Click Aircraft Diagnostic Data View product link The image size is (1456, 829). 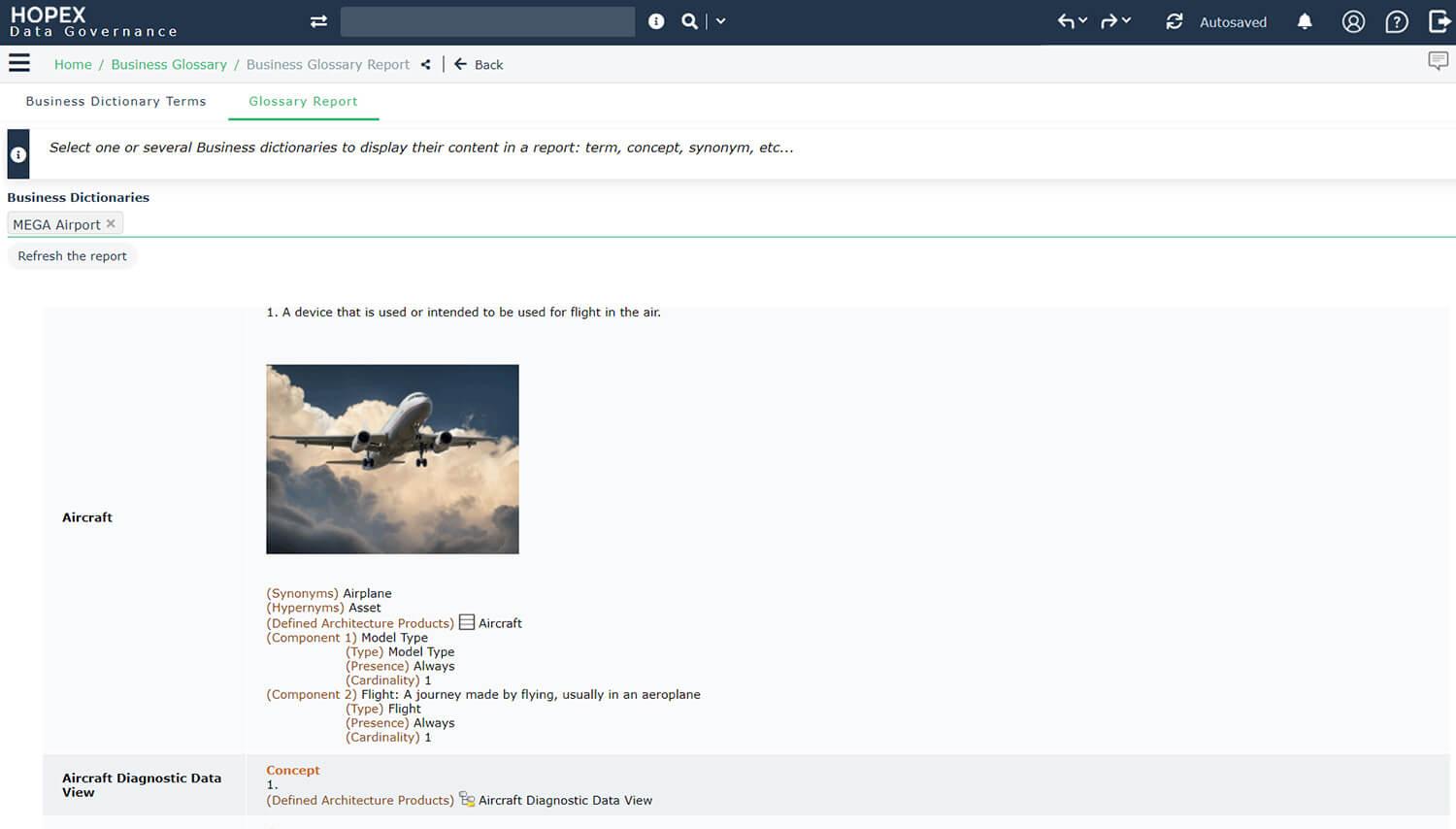[565, 800]
